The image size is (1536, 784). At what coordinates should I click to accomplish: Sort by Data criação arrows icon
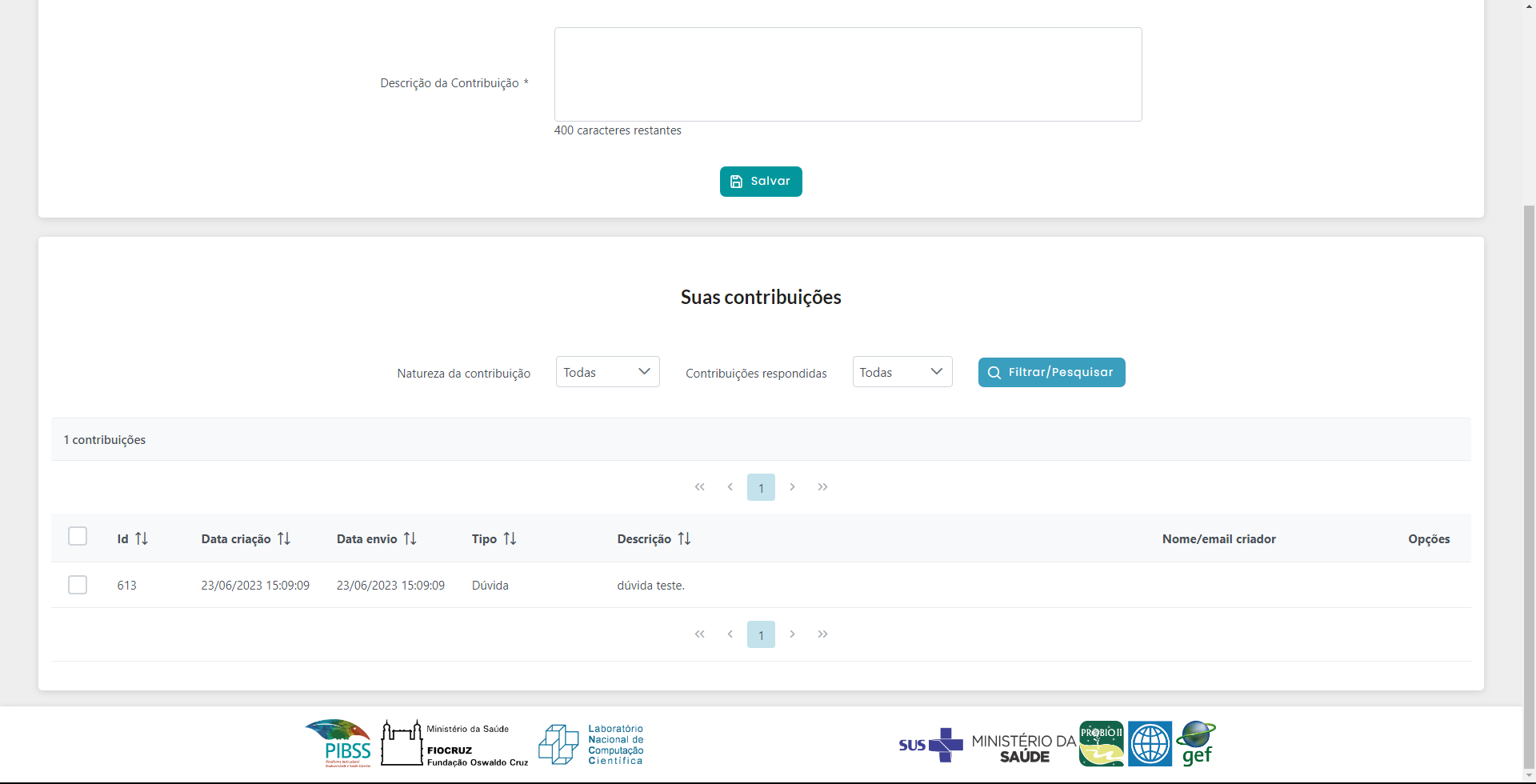click(x=284, y=539)
